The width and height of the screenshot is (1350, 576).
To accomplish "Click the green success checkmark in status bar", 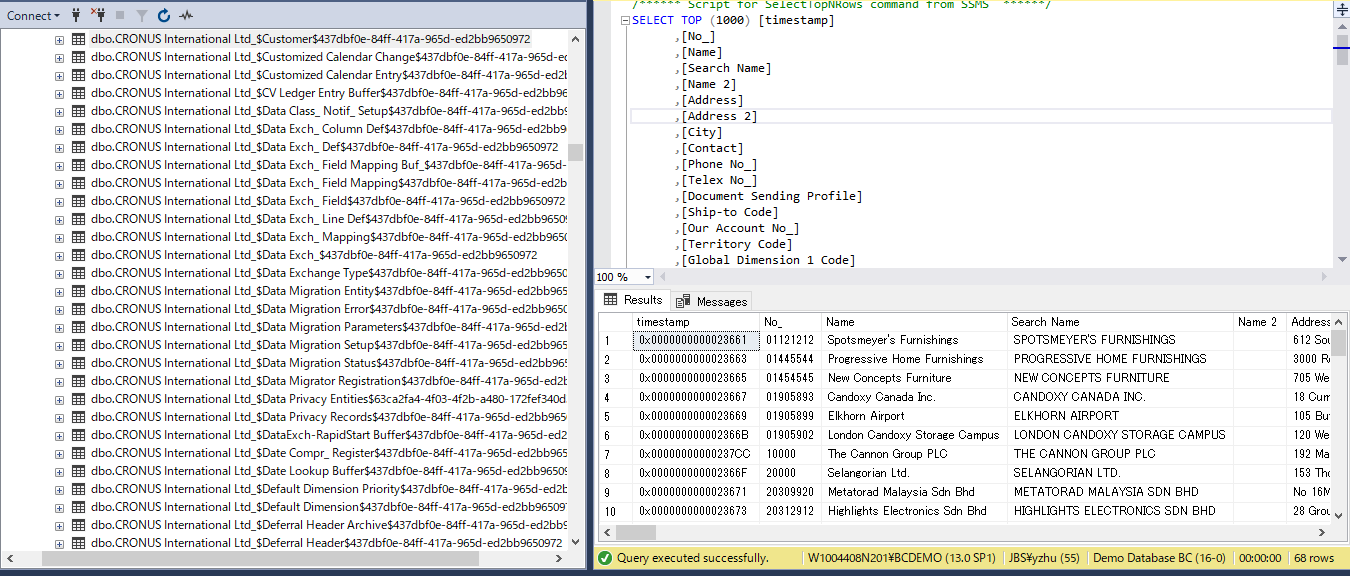I will tap(605, 558).
